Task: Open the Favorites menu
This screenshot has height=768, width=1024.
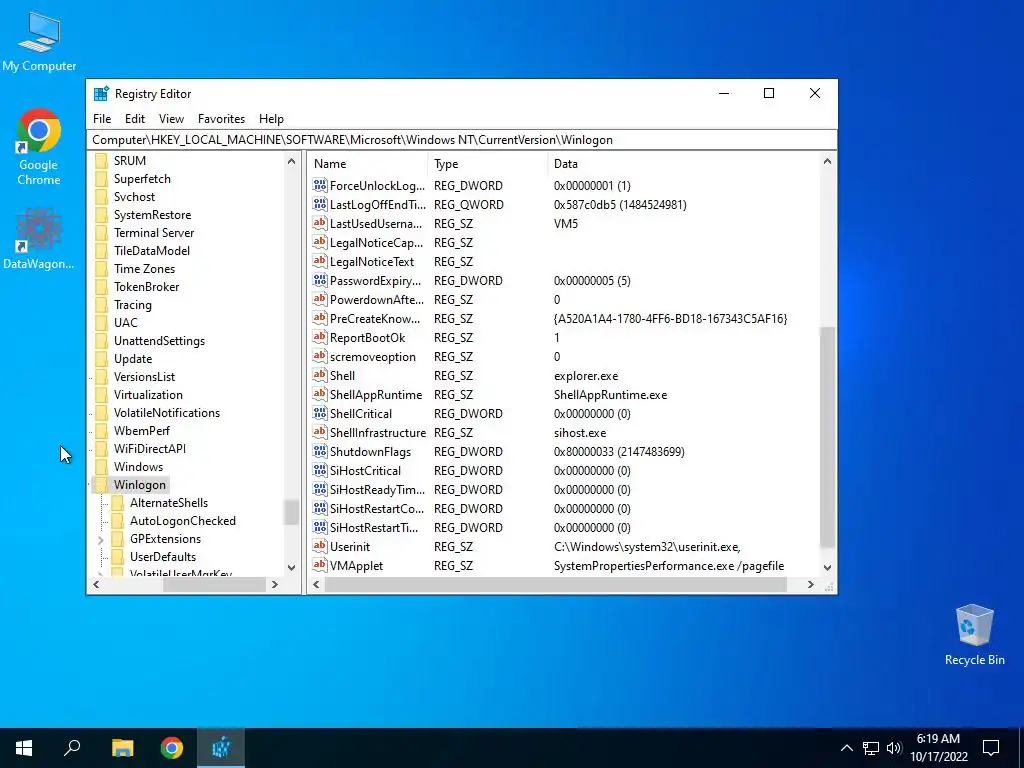Action: (221, 119)
